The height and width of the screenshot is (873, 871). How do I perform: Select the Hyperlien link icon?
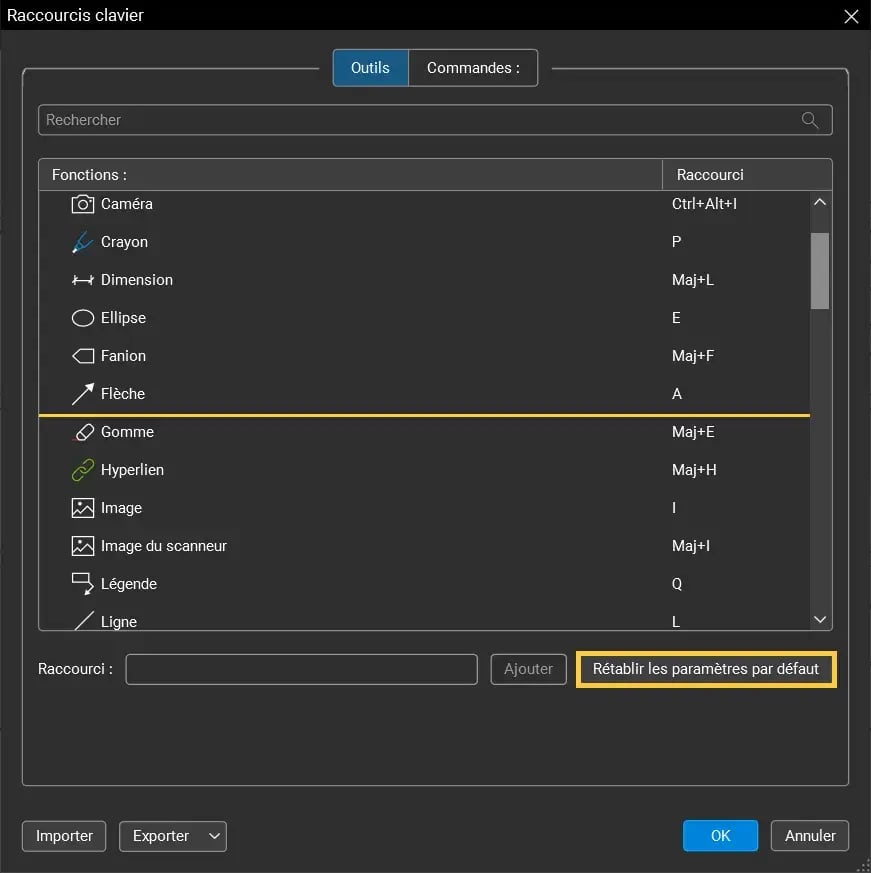(81, 470)
